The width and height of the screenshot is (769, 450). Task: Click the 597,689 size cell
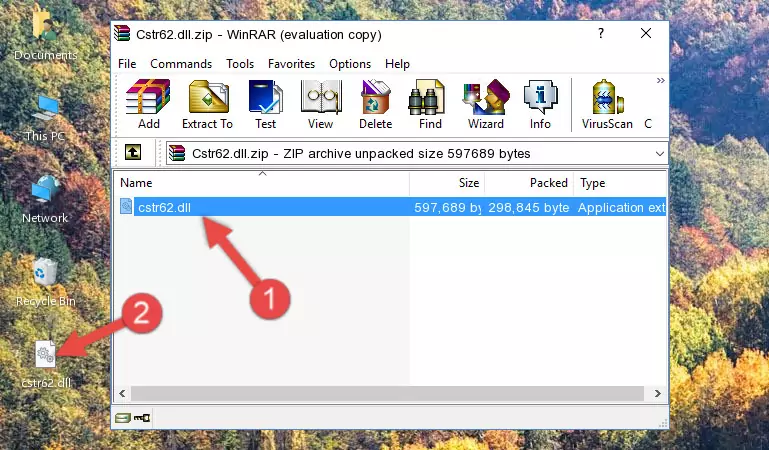click(447, 207)
